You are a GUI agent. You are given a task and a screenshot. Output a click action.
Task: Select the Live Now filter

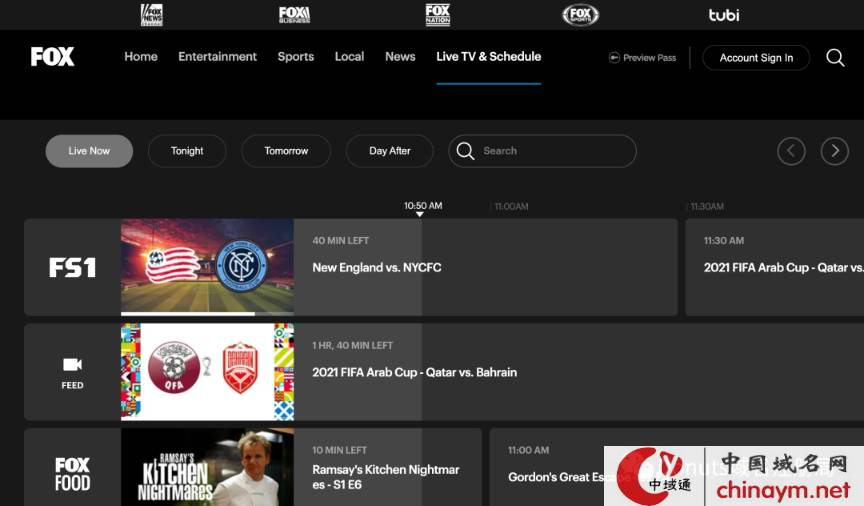[89, 151]
